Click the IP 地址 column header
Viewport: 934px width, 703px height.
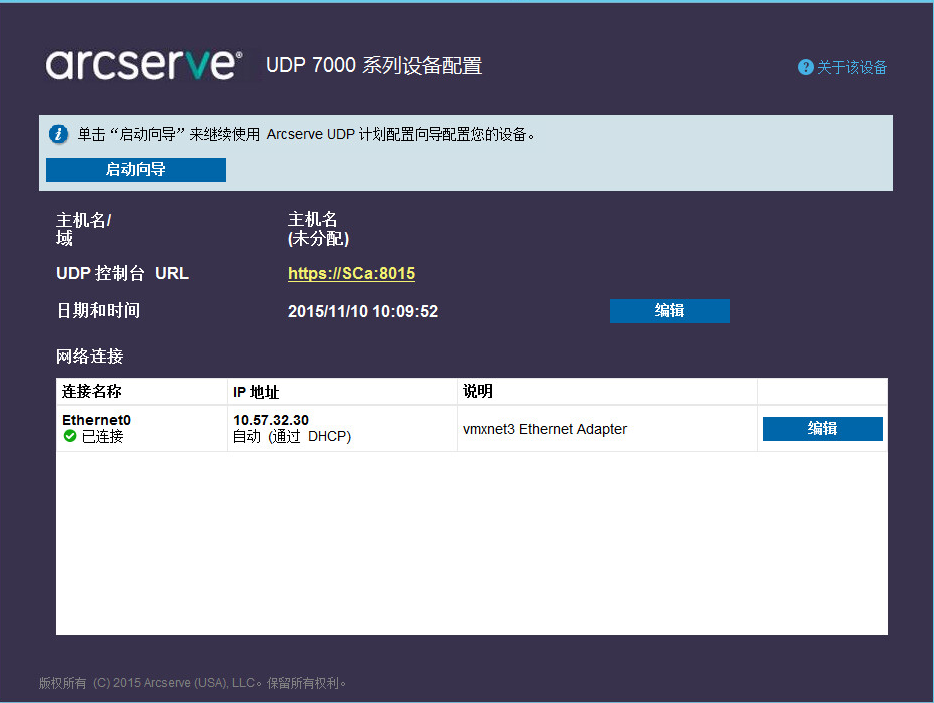tap(256, 392)
